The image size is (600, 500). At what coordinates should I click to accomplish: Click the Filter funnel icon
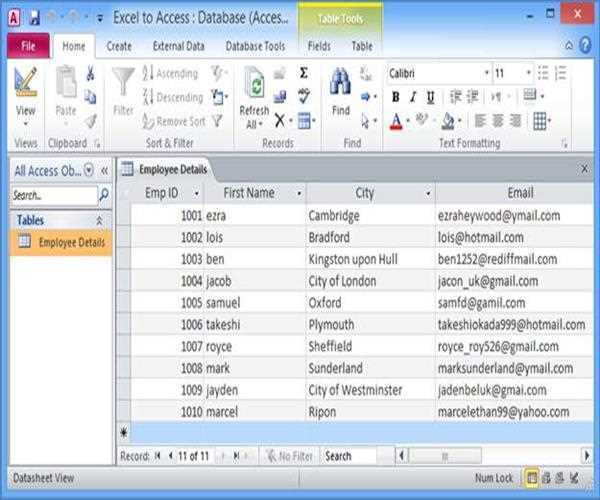coord(123,82)
